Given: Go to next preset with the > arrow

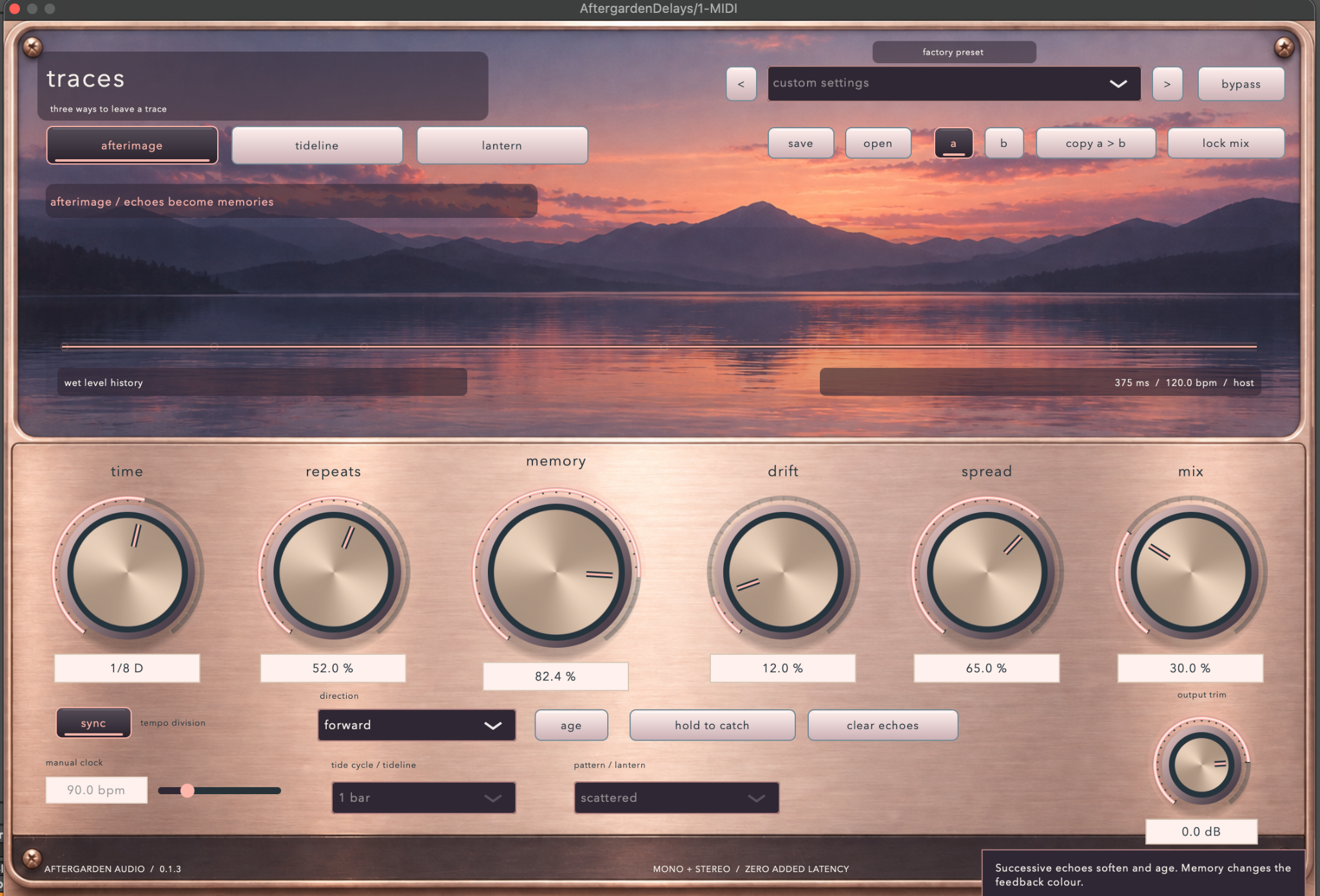Looking at the screenshot, I should (x=1167, y=84).
